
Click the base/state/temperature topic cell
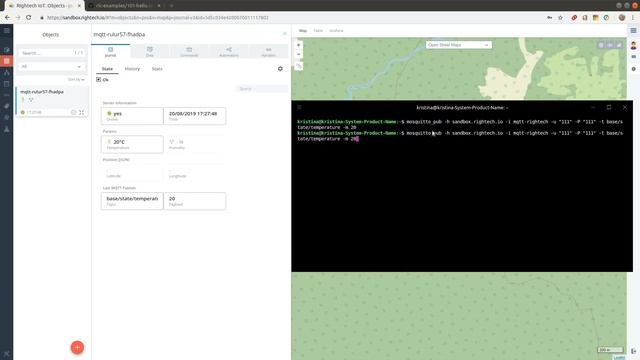pyautogui.click(x=132, y=201)
